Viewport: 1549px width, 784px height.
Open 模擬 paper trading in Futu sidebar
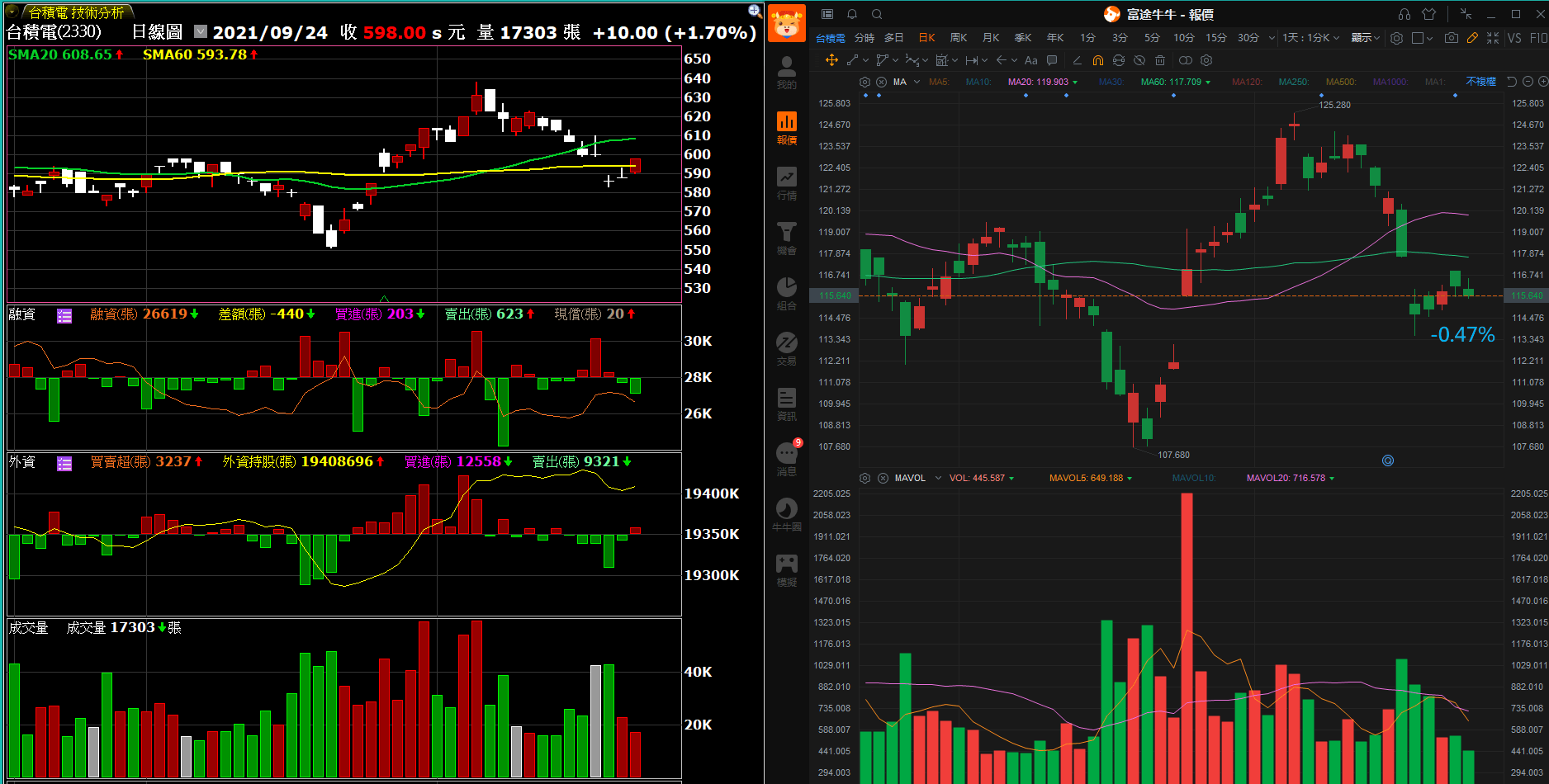(x=787, y=570)
